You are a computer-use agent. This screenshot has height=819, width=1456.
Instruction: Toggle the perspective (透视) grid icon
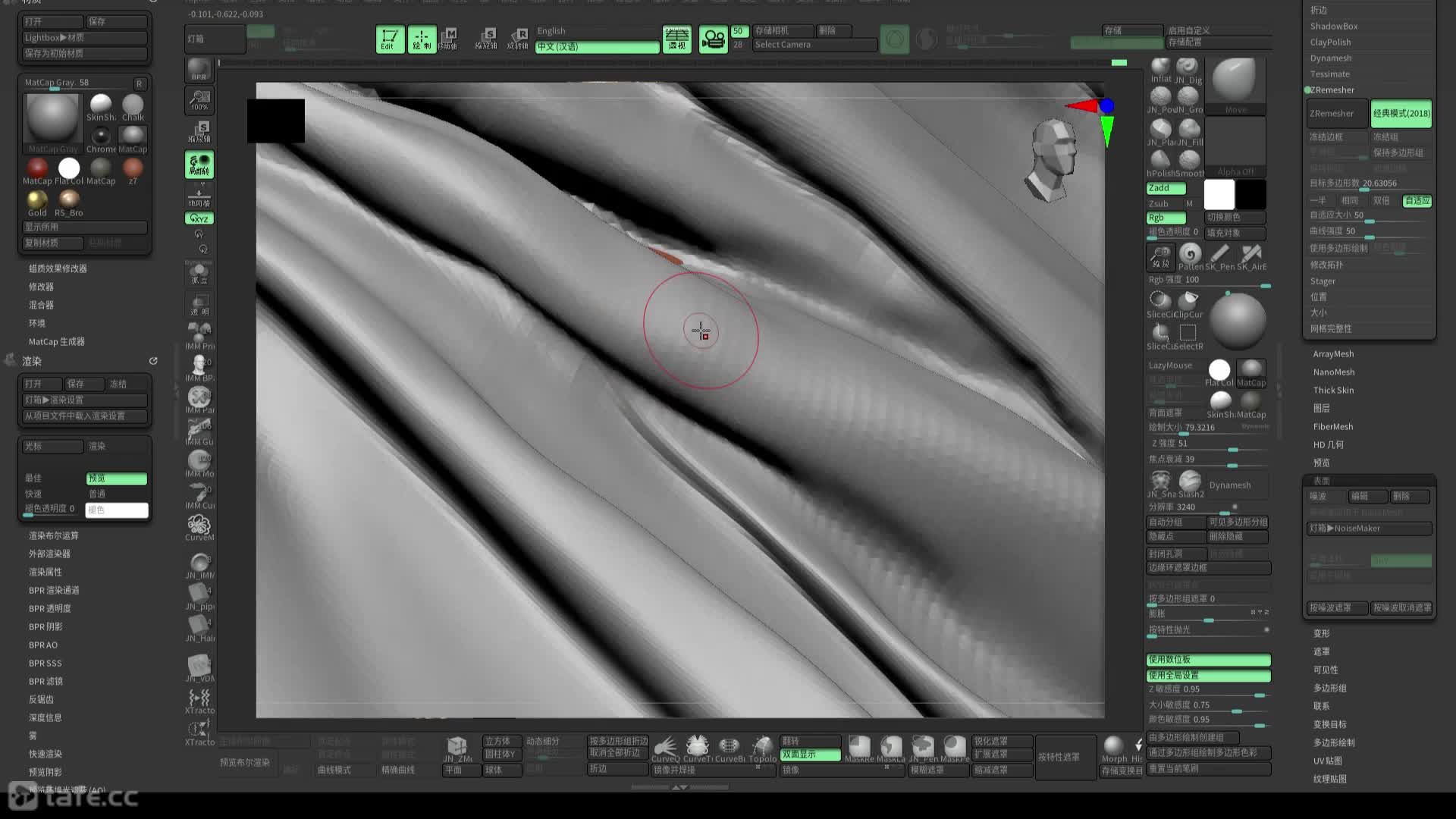click(x=676, y=39)
